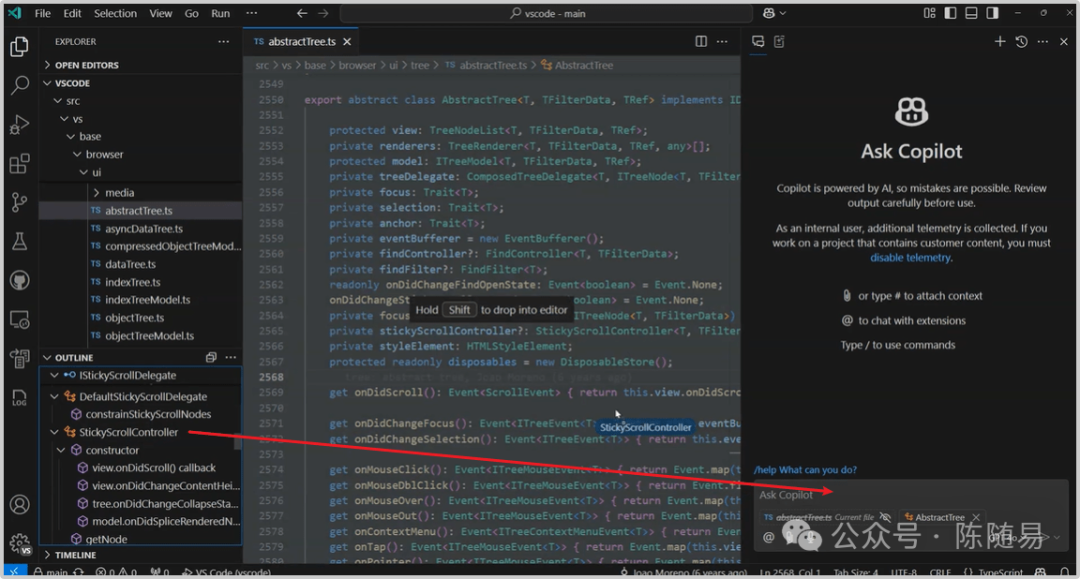Focus the Ask Copilot input box

coord(911,494)
